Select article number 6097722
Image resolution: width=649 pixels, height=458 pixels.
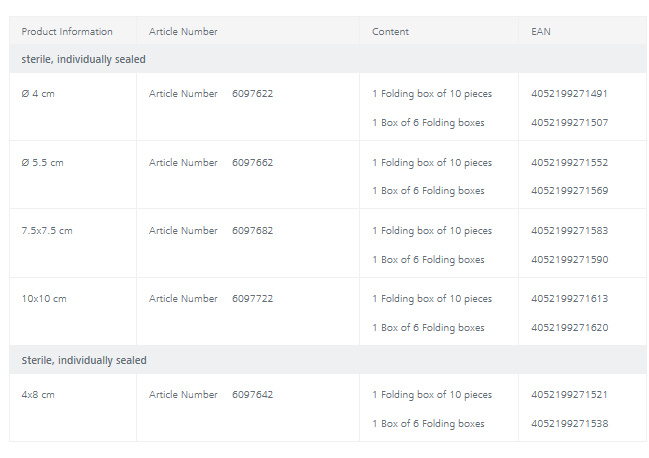[x=252, y=299]
